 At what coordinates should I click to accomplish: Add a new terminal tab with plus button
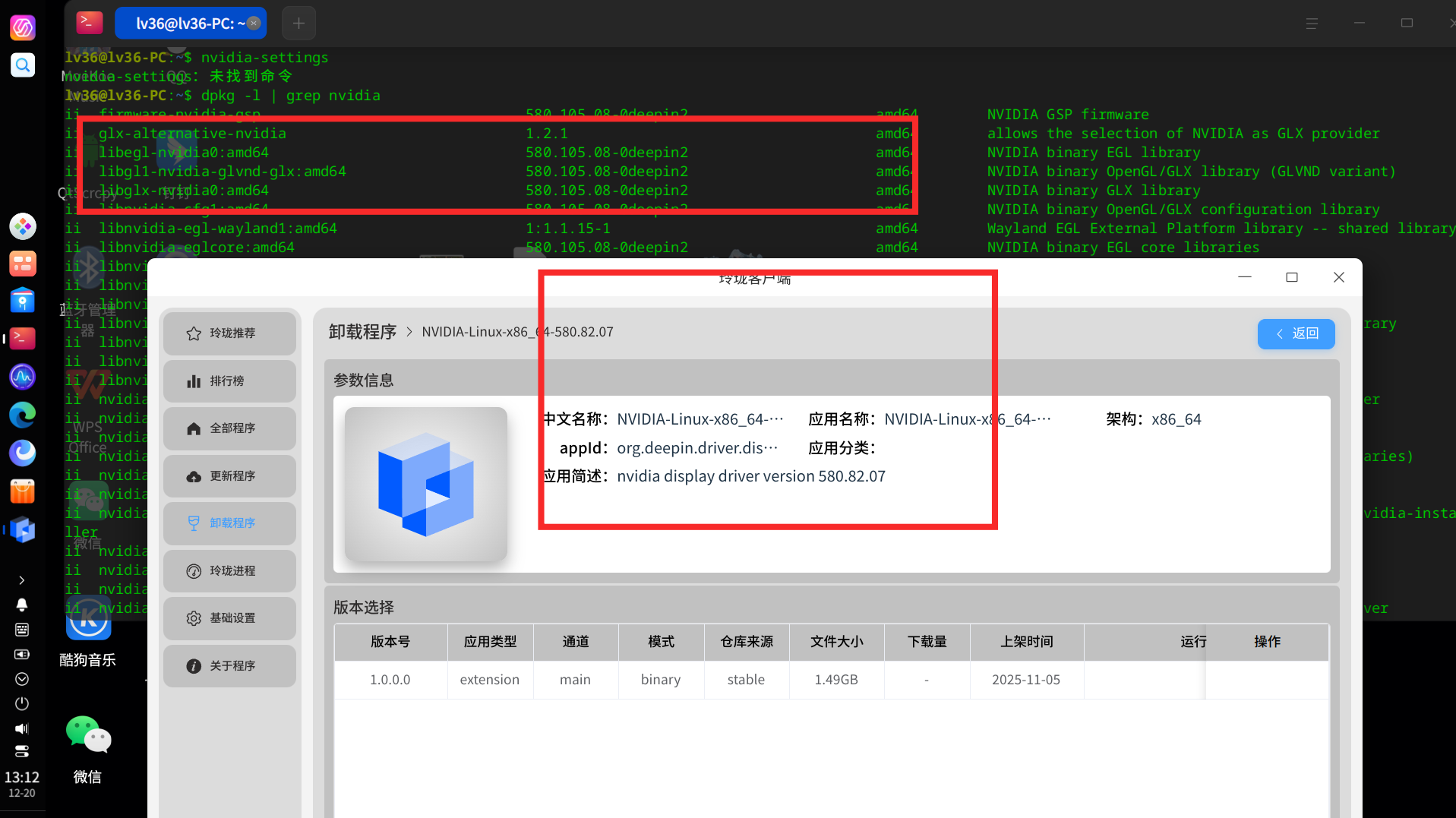click(298, 24)
